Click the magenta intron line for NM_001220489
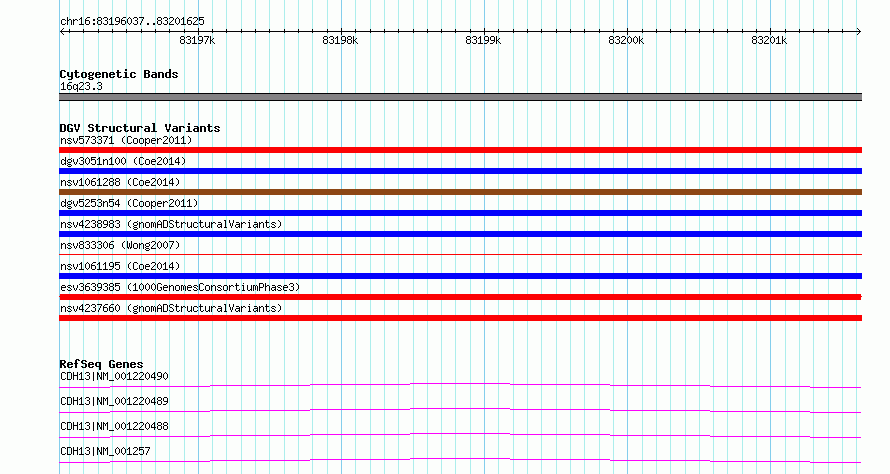Screen dimensions: 890x474 coord(460,410)
